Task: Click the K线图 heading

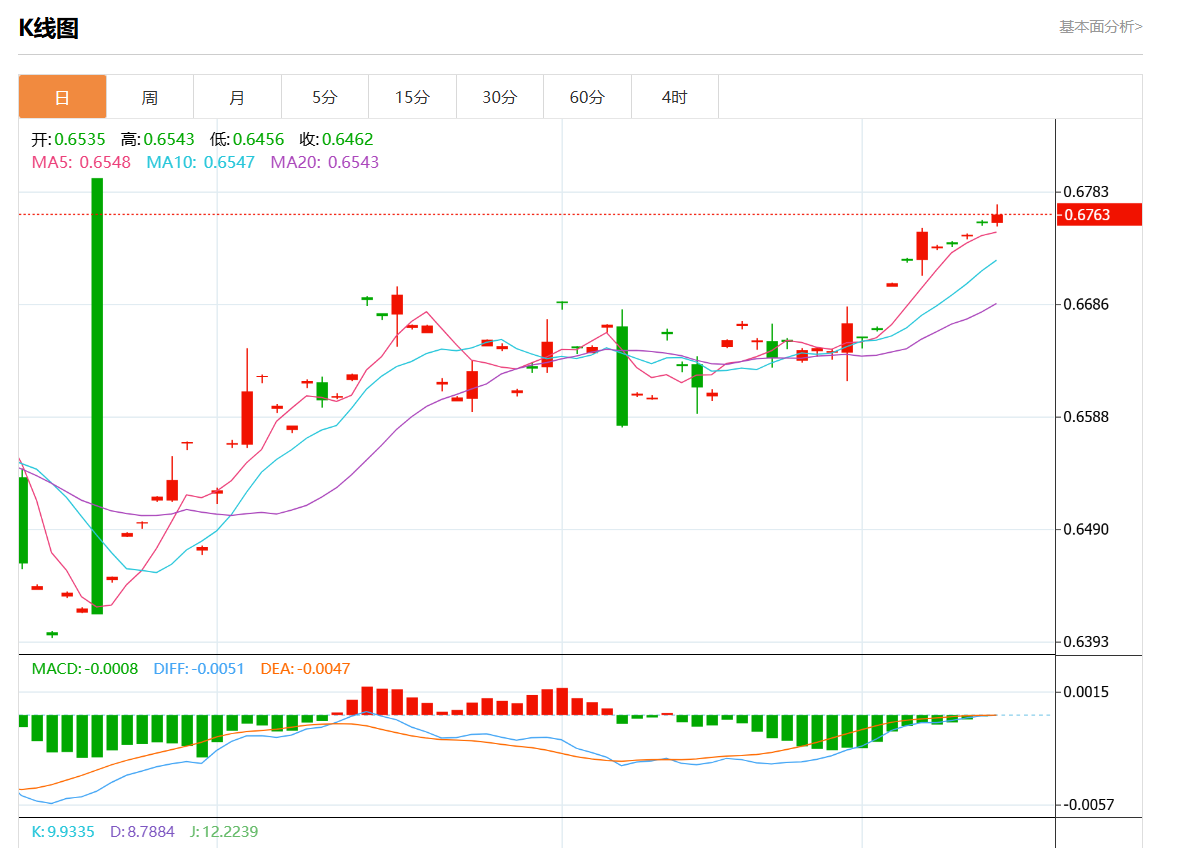Action: 48,28
